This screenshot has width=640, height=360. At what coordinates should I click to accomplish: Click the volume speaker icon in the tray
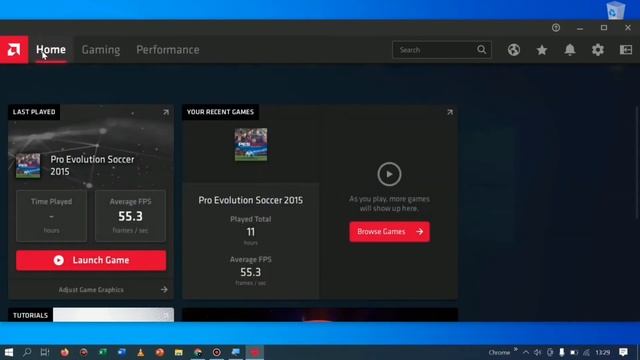(538, 352)
